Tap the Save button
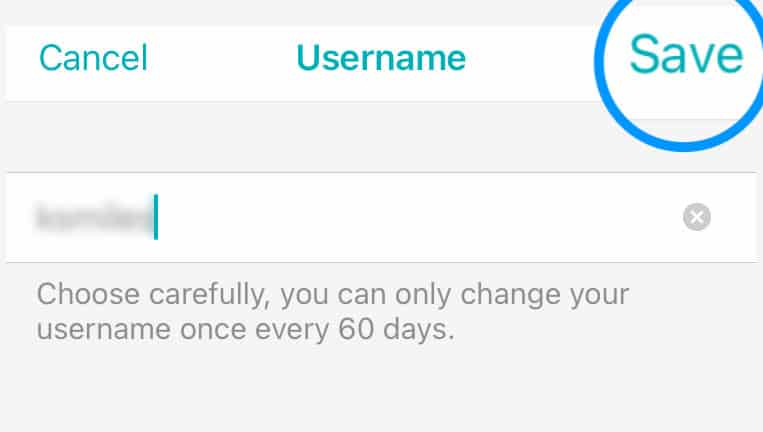763x432 pixels. point(686,55)
